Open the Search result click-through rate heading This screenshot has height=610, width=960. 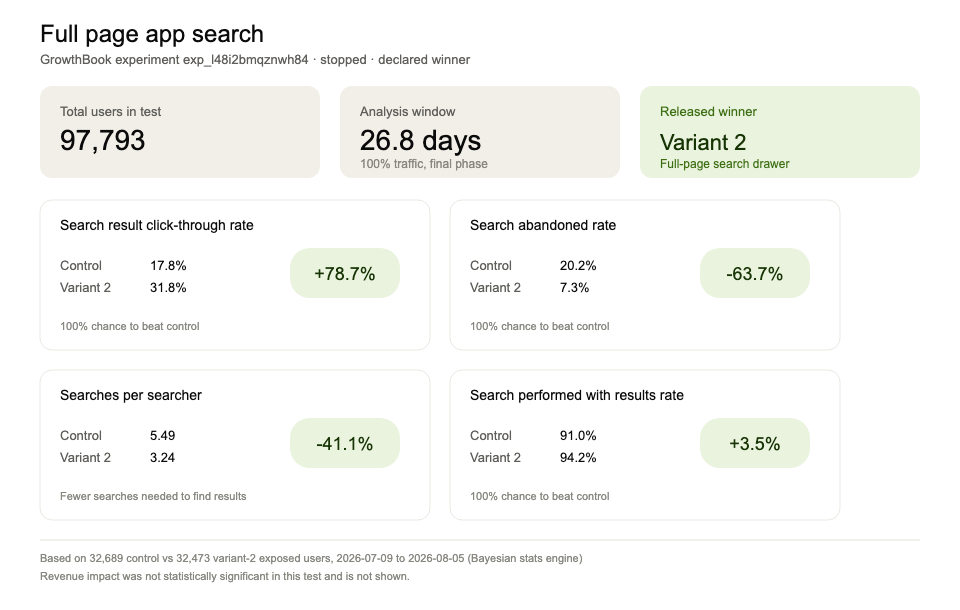point(157,225)
